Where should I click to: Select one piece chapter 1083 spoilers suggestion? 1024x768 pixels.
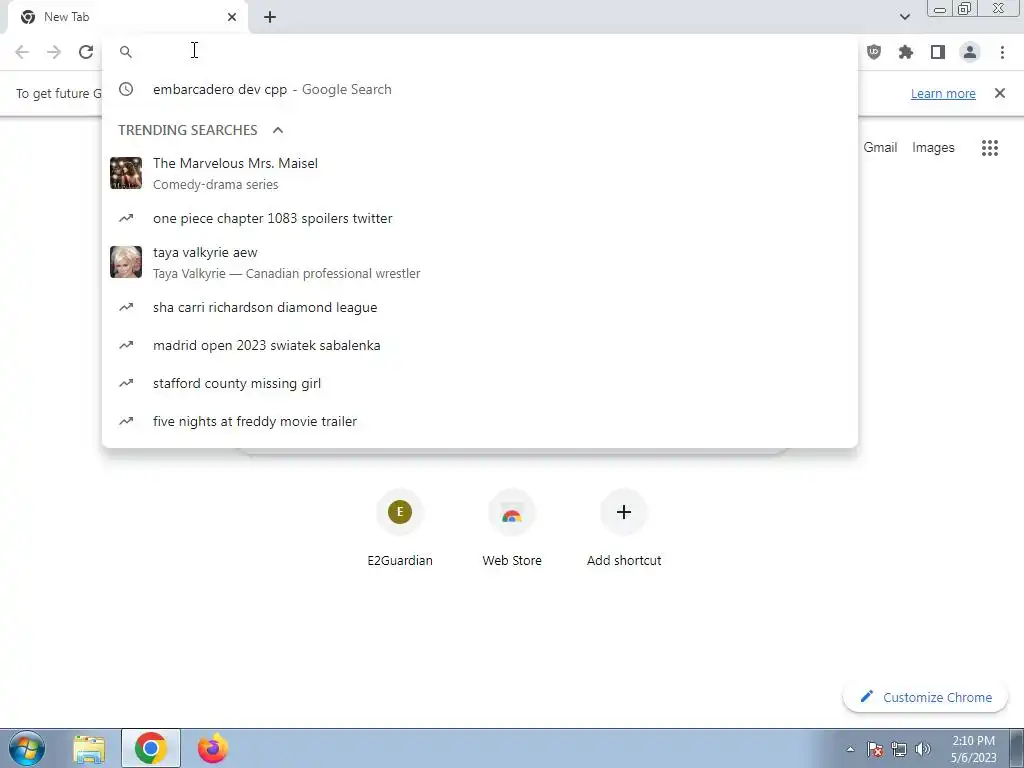[480, 219]
